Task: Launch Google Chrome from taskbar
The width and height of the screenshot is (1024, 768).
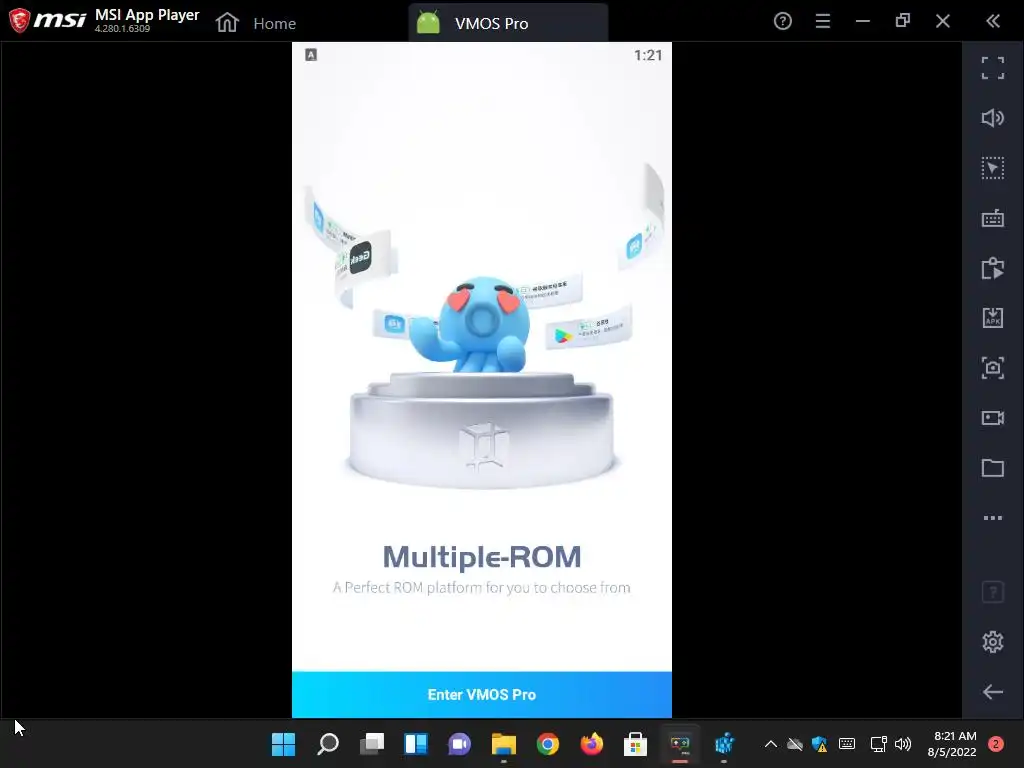Action: pyautogui.click(x=548, y=744)
